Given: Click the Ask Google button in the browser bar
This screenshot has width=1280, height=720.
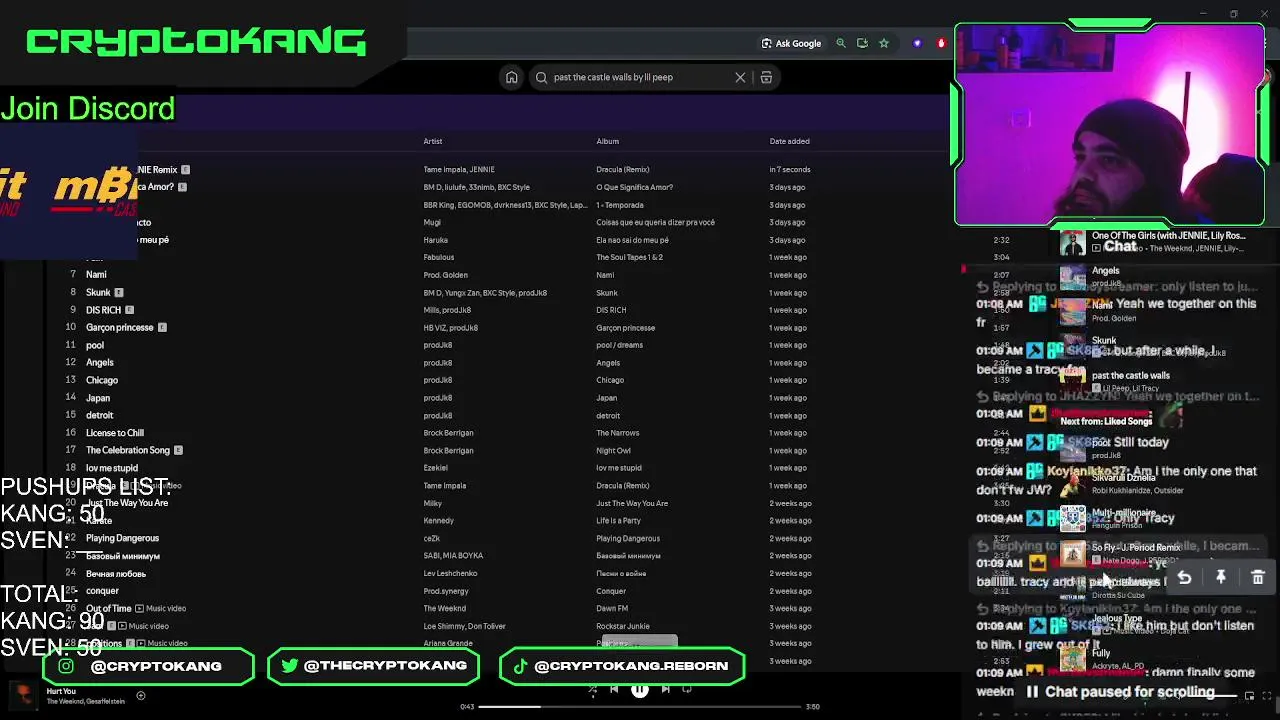Looking at the screenshot, I should (x=791, y=43).
